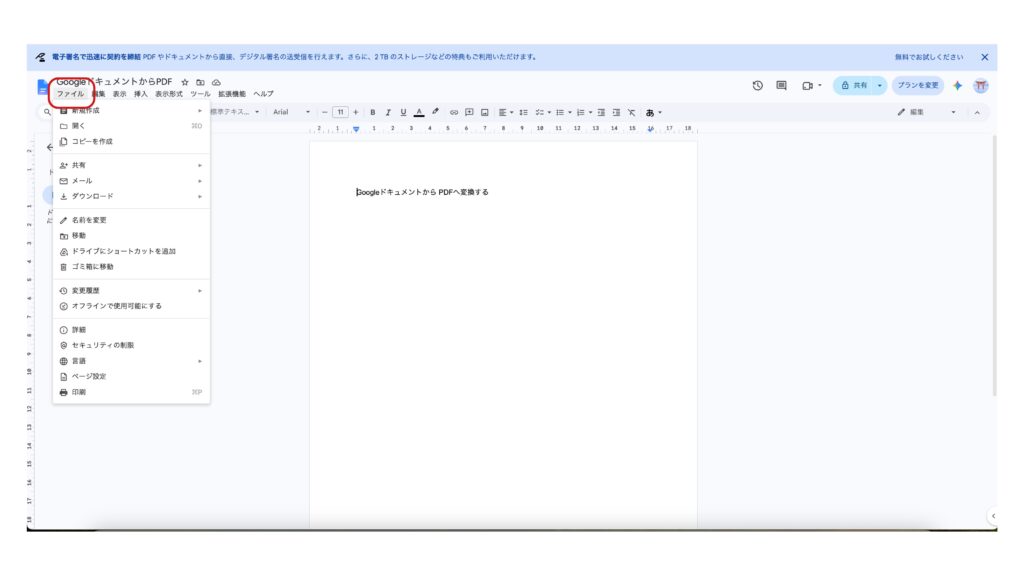
Task: Increase the indent
Action: pyautogui.click(x=616, y=112)
